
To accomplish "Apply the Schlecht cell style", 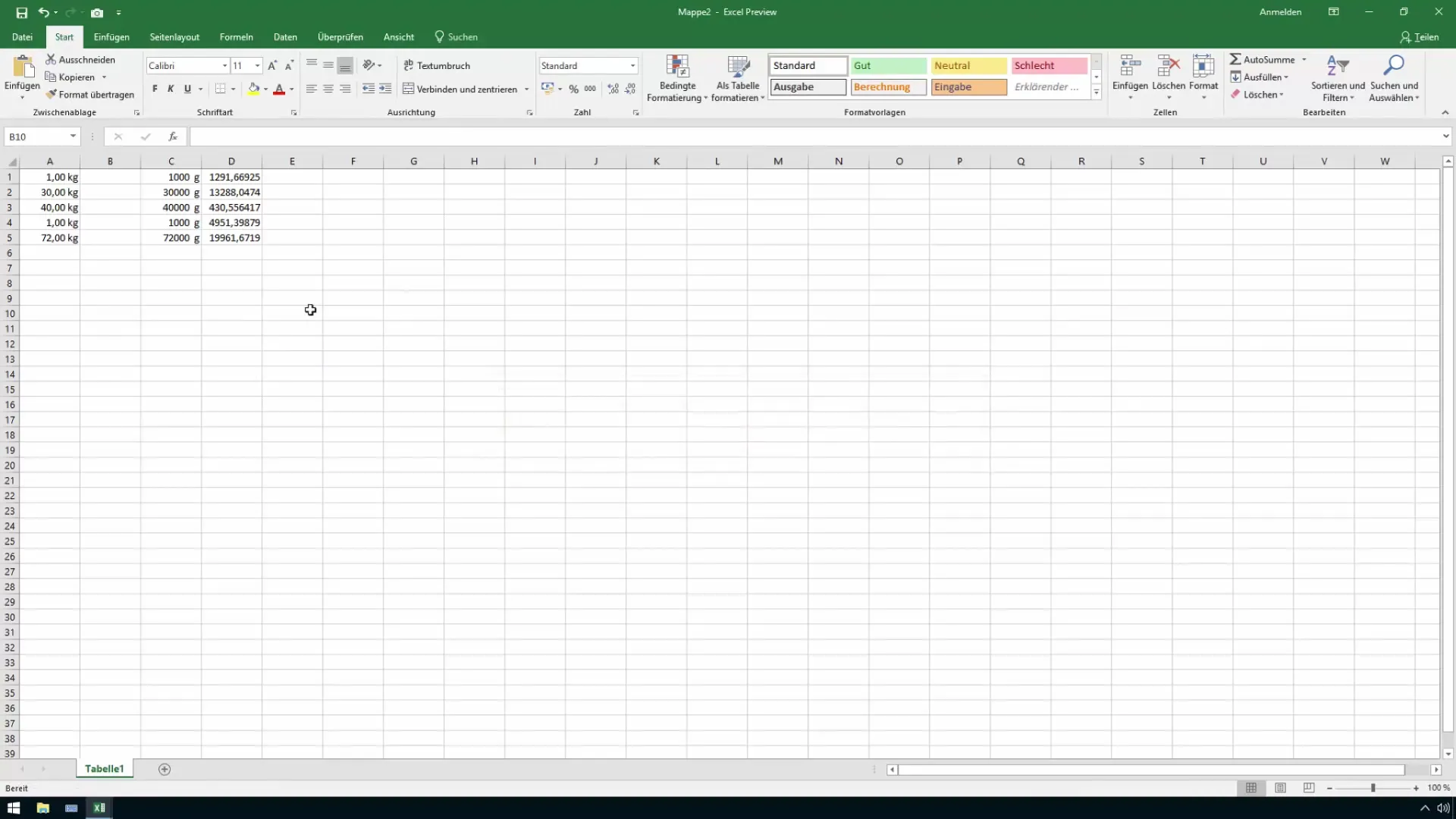I will tap(1049, 66).
